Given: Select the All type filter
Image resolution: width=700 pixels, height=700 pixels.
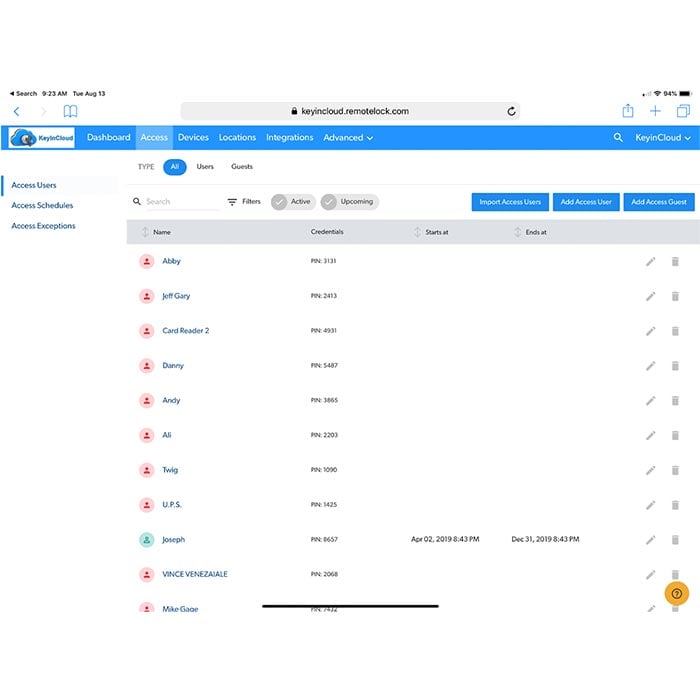Looking at the screenshot, I should tap(174, 167).
